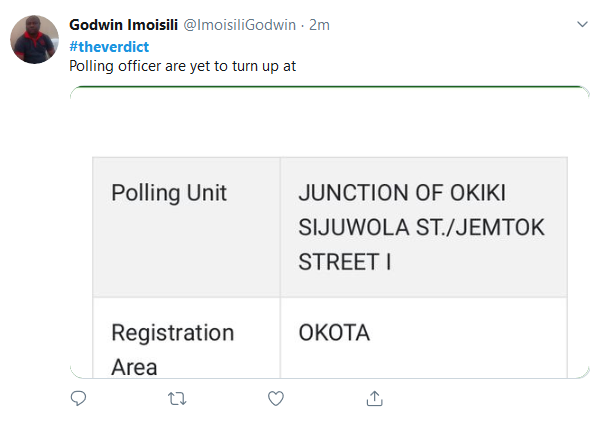Image resolution: width=600 pixels, height=422 pixels.
Task: Retweet the polling officer tweet
Action: [177, 398]
